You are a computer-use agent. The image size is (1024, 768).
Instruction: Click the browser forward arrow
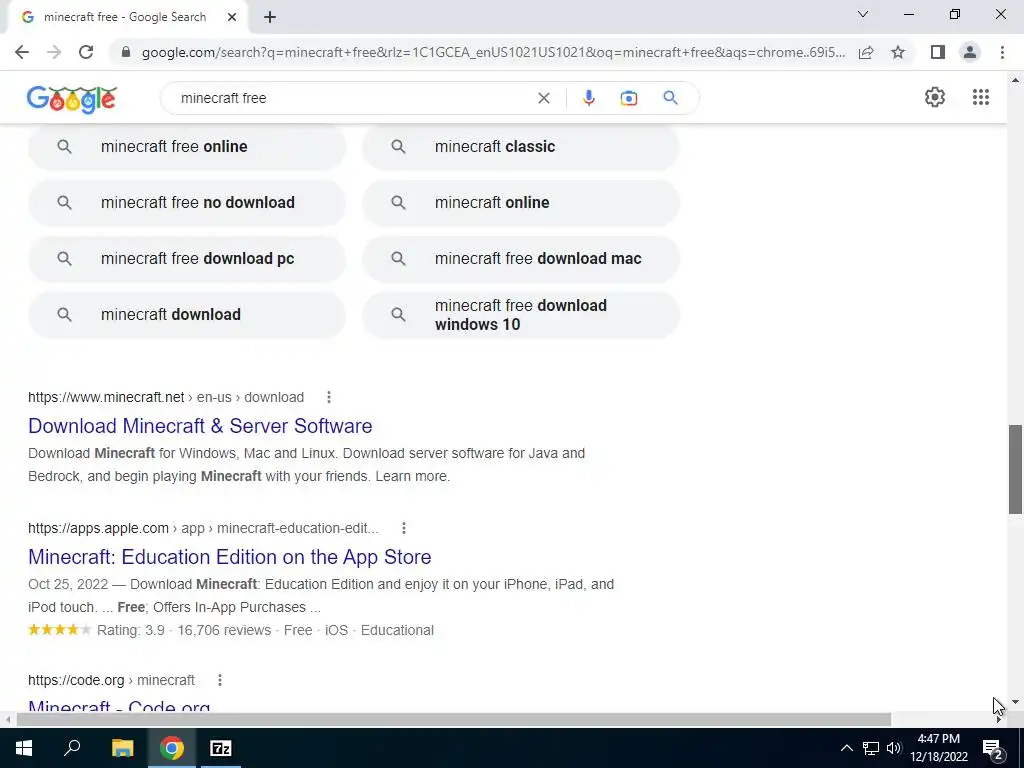tap(54, 52)
